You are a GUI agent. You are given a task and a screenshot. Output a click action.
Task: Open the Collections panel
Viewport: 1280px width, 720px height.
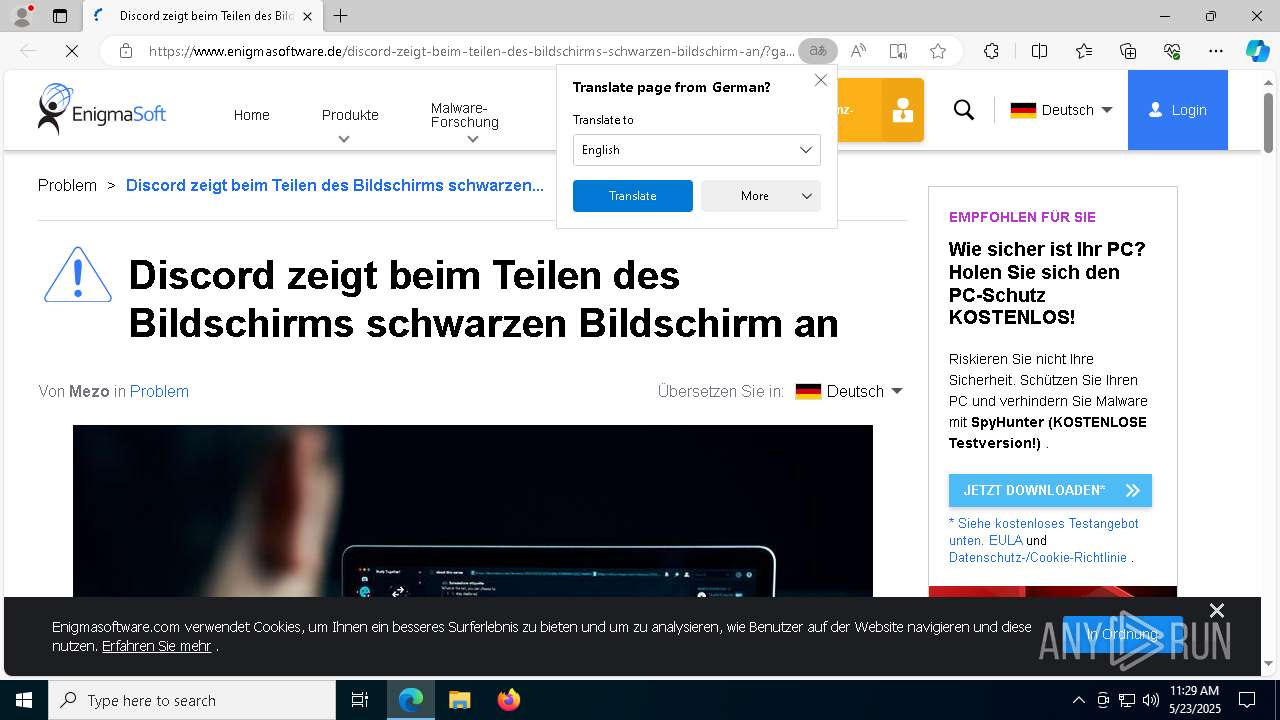[x=1128, y=51]
